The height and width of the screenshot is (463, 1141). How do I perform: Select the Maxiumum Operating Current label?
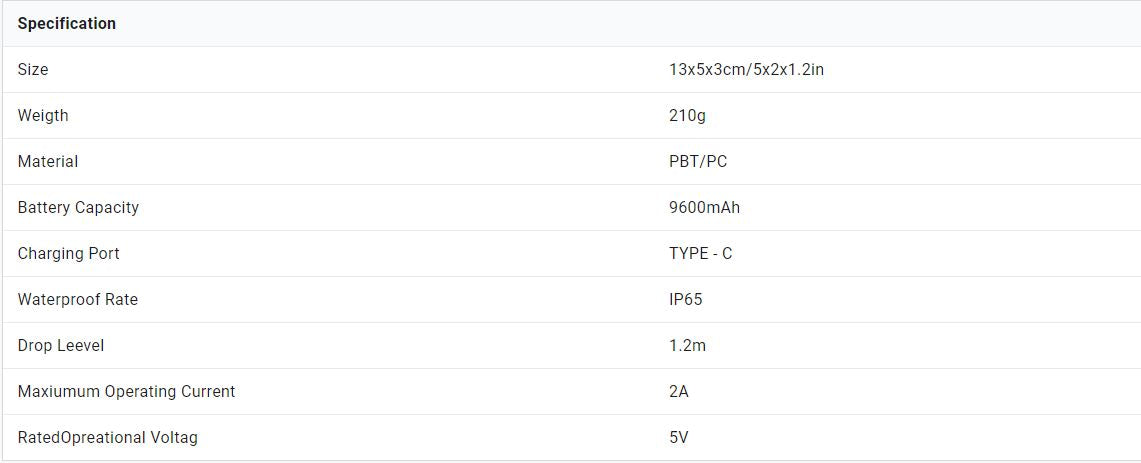click(126, 391)
